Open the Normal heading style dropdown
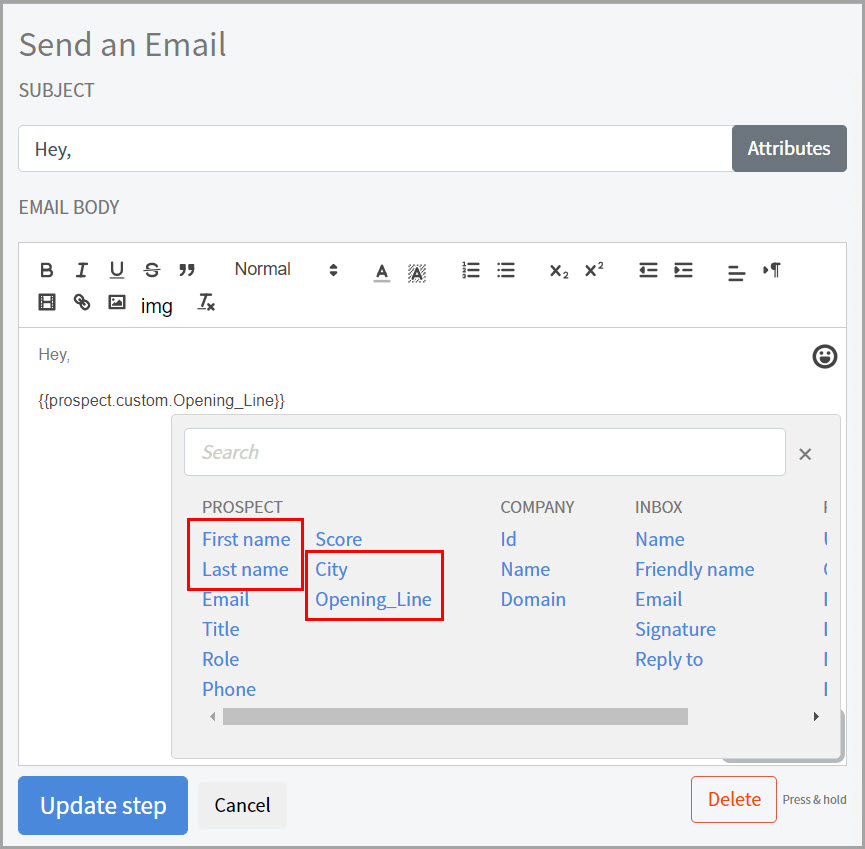865x849 pixels. tap(286, 270)
